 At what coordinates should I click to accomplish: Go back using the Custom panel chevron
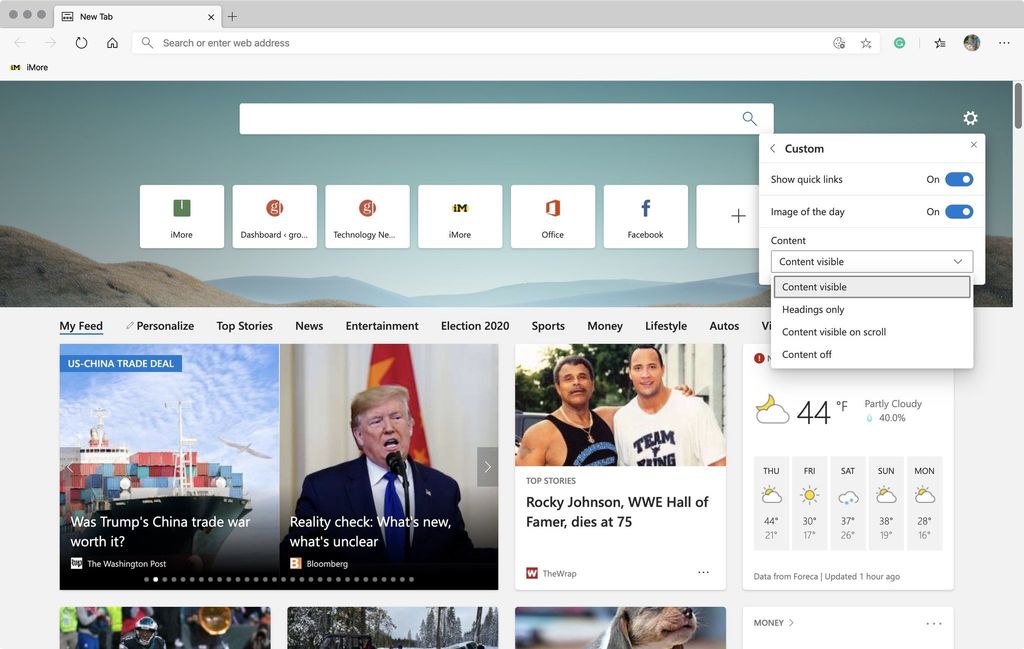[772, 148]
